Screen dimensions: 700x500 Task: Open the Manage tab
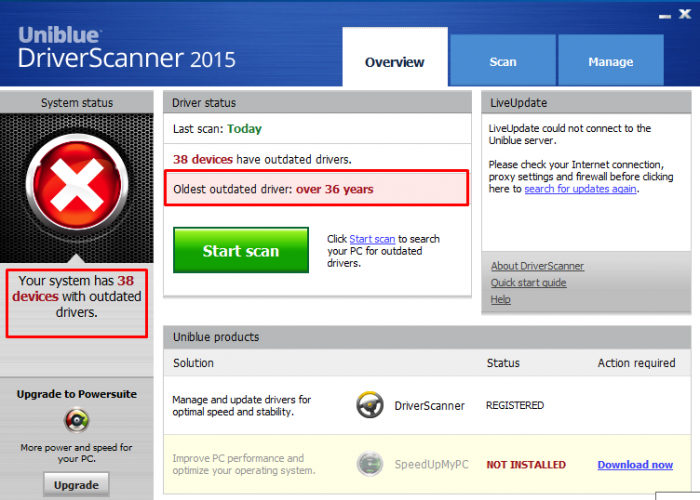pos(611,60)
